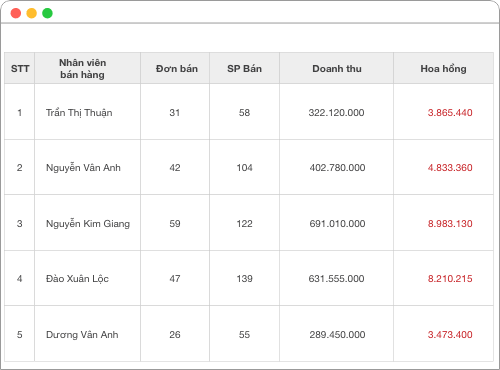
Task: Sort by Nhân viên bán hàng header
Action: [x=82, y=68]
